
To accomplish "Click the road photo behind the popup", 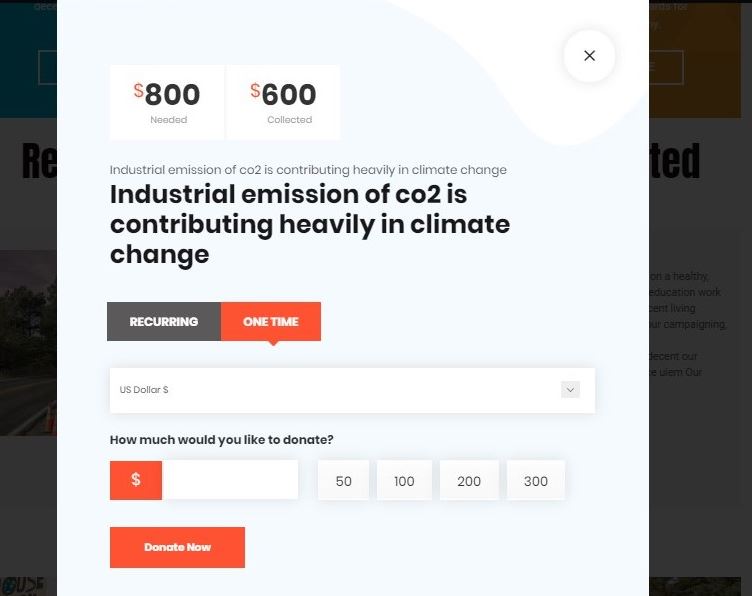I will point(28,342).
